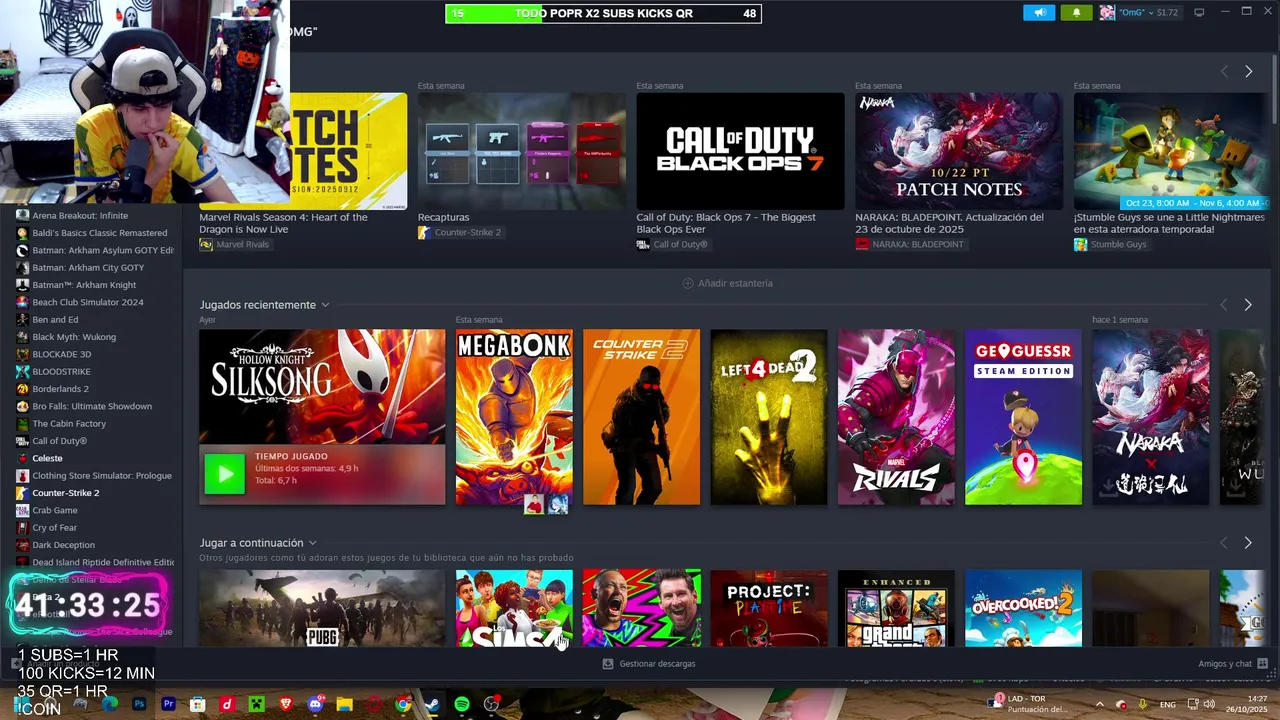Open Hollow Knight Silksong cover
Screen dimensions: 1280x720
(x=322, y=387)
